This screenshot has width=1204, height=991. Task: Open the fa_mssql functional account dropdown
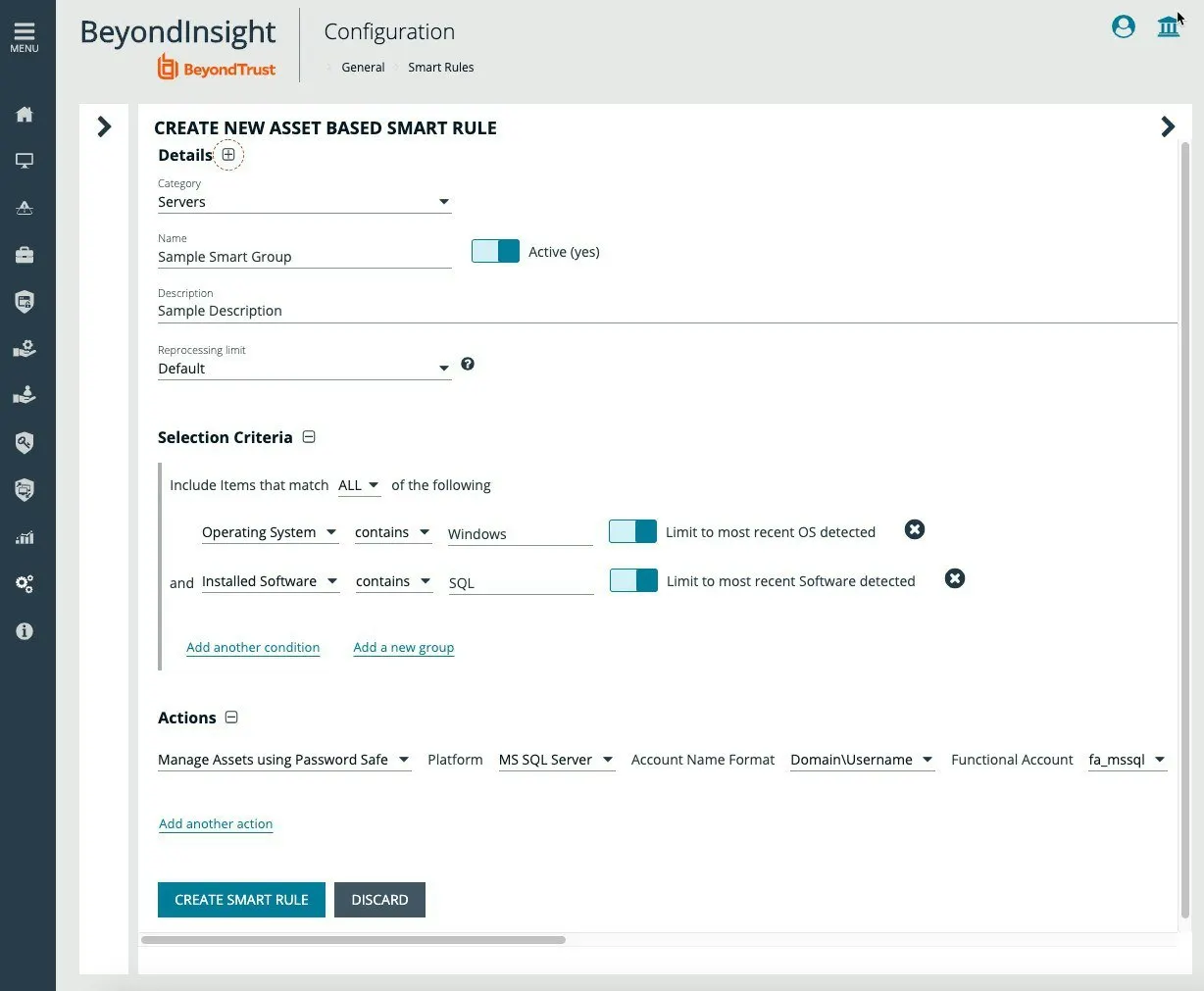(1128, 760)
